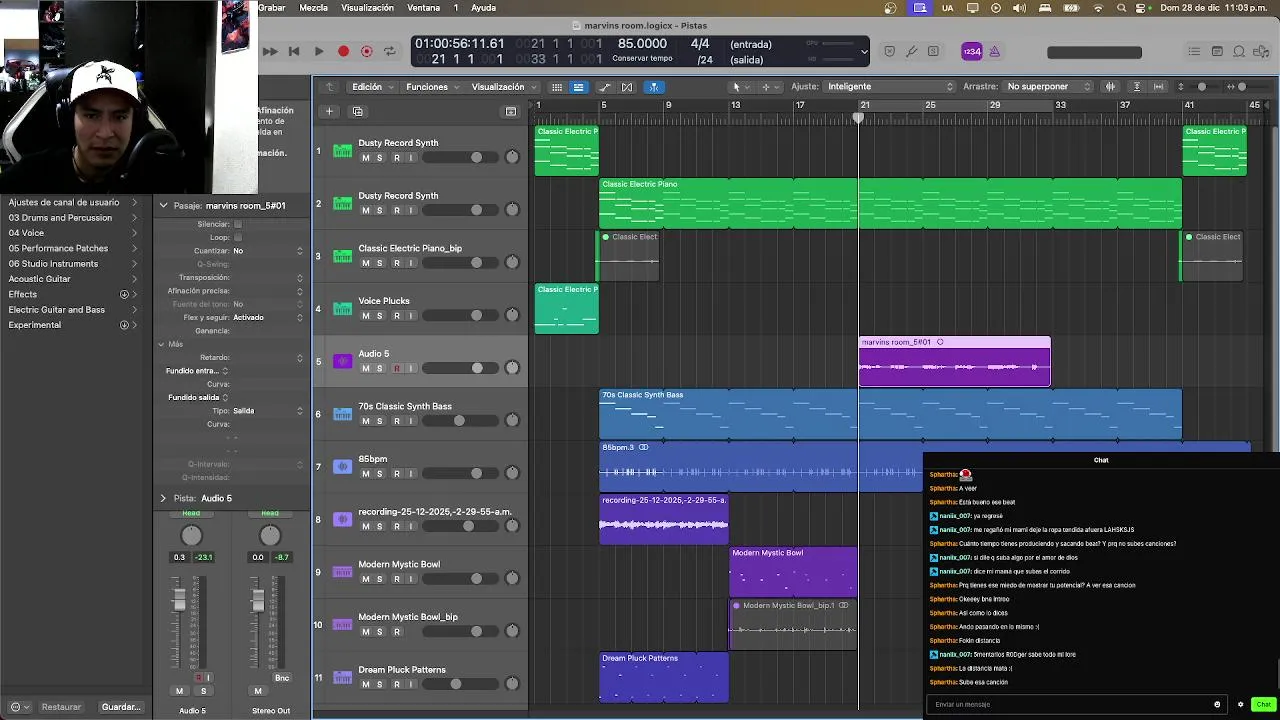
Task: Click the Audio 5 track icon
Action: 343,362
